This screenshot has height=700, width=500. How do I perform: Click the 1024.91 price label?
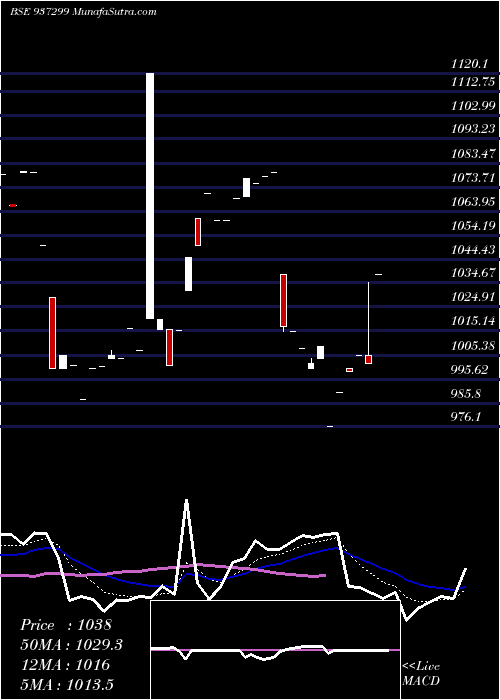point(473,297)
